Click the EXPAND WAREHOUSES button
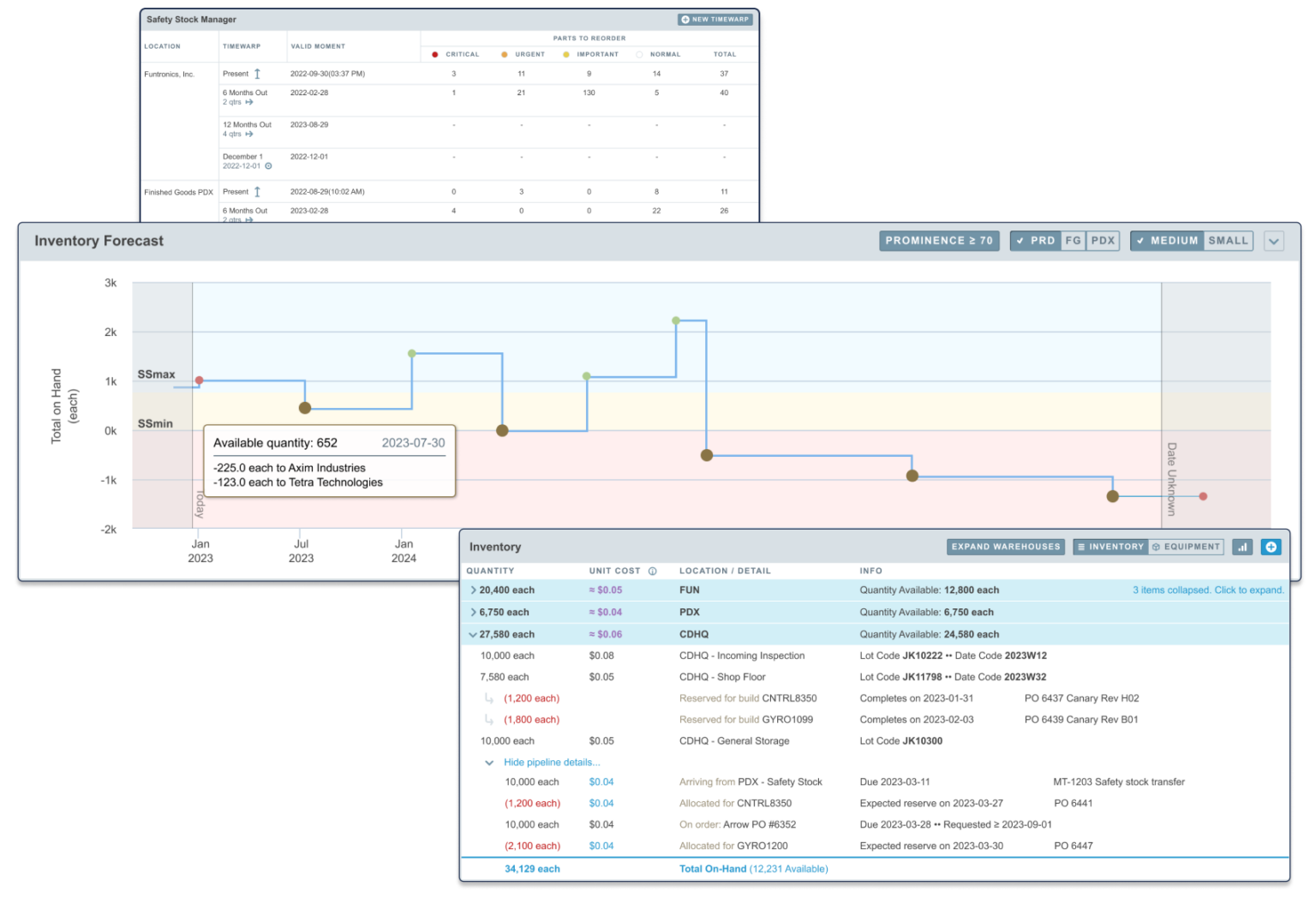Screen dimensions: 1316x898 click(1004, 547)
